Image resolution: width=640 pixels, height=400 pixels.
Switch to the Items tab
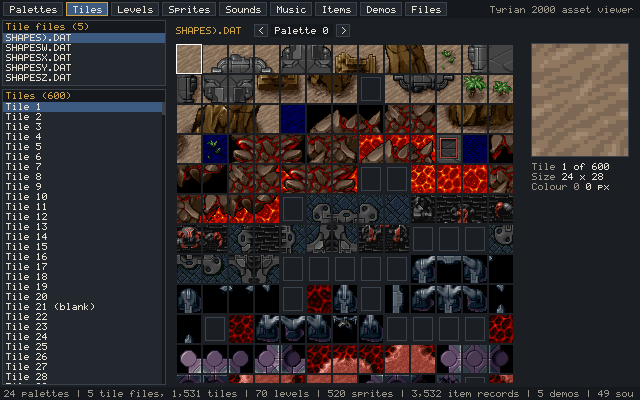pyautogui.click(x=336, y=9)
